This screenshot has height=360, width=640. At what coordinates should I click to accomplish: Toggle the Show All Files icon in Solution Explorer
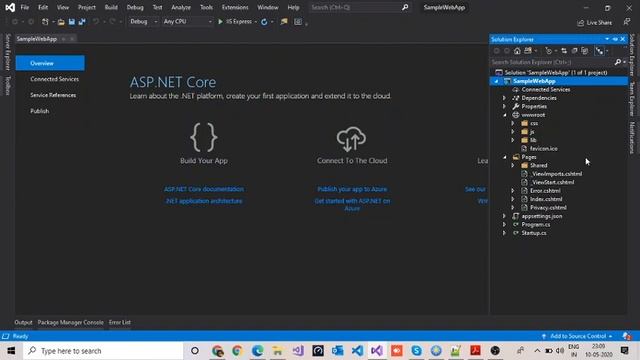[x=584, y=51]
